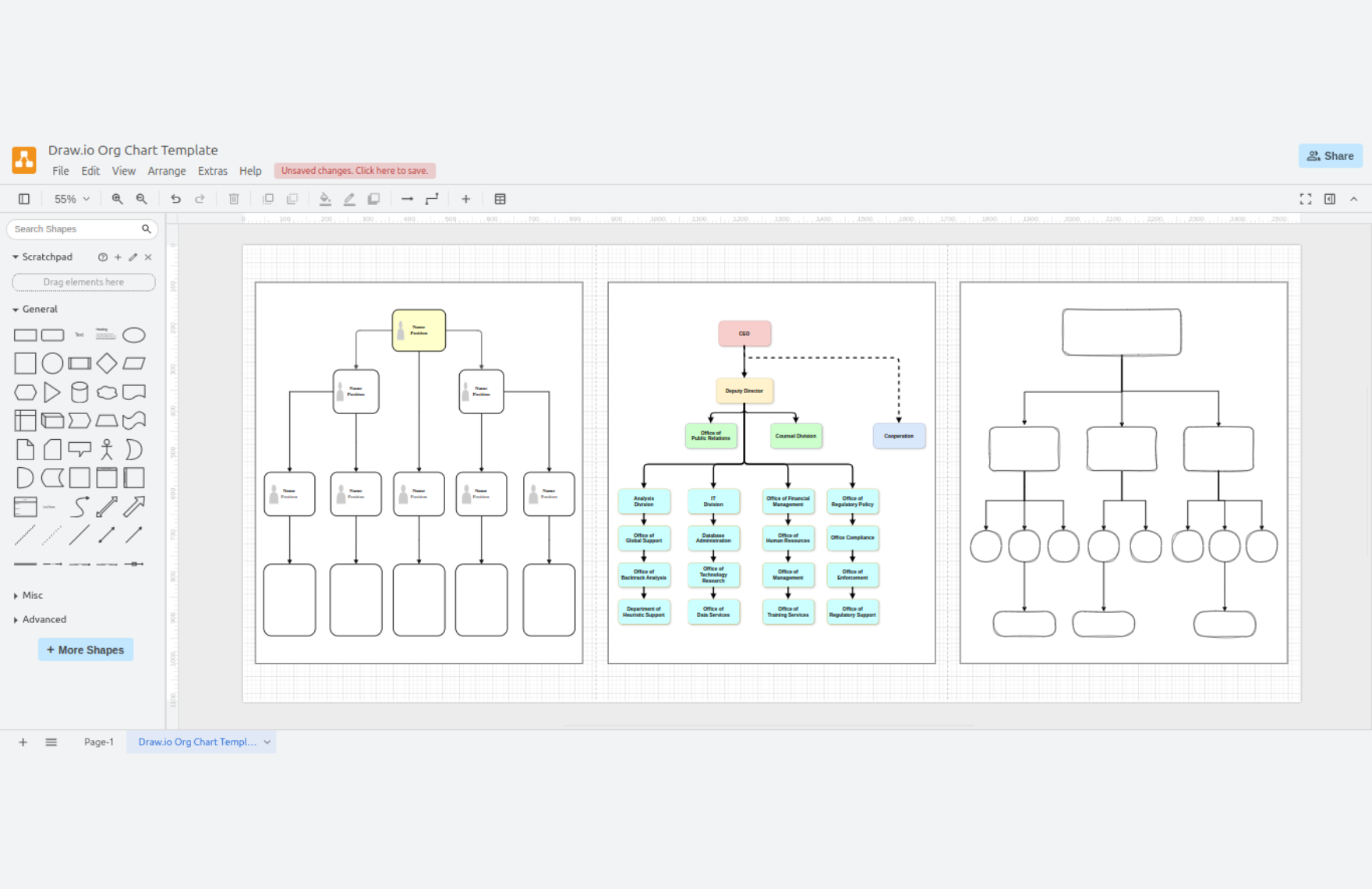
Task: Click the Scratchpad help icon
Action: pos(103,257)
